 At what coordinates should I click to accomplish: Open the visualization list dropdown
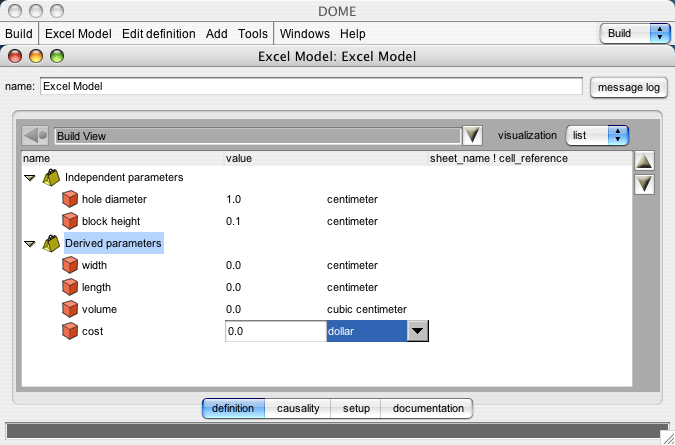(x=597, y=136)
